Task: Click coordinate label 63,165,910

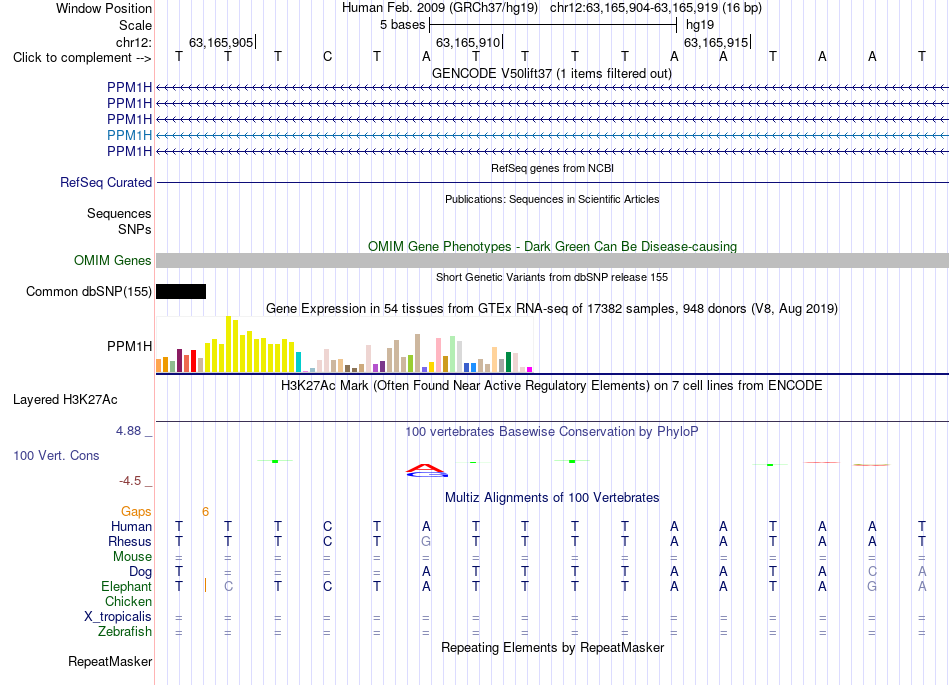Action: tap(468, 42)
